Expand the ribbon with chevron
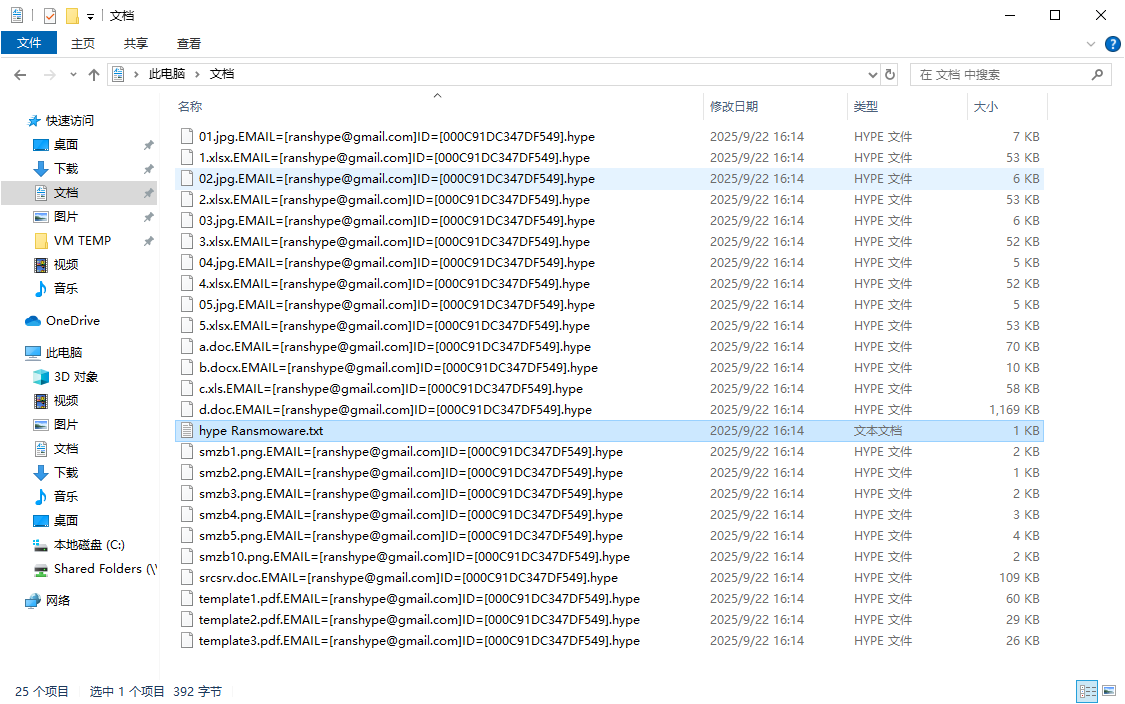 point(1091,44)
